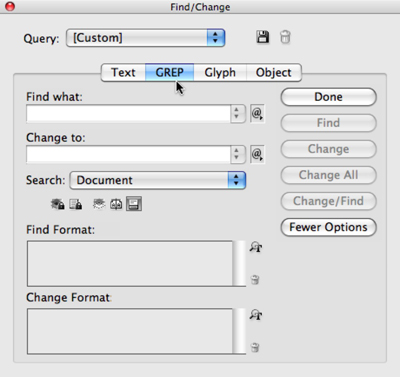
Task: Open special characters menu for Find what
Action: pyautogui.click(x=257, y=114)
